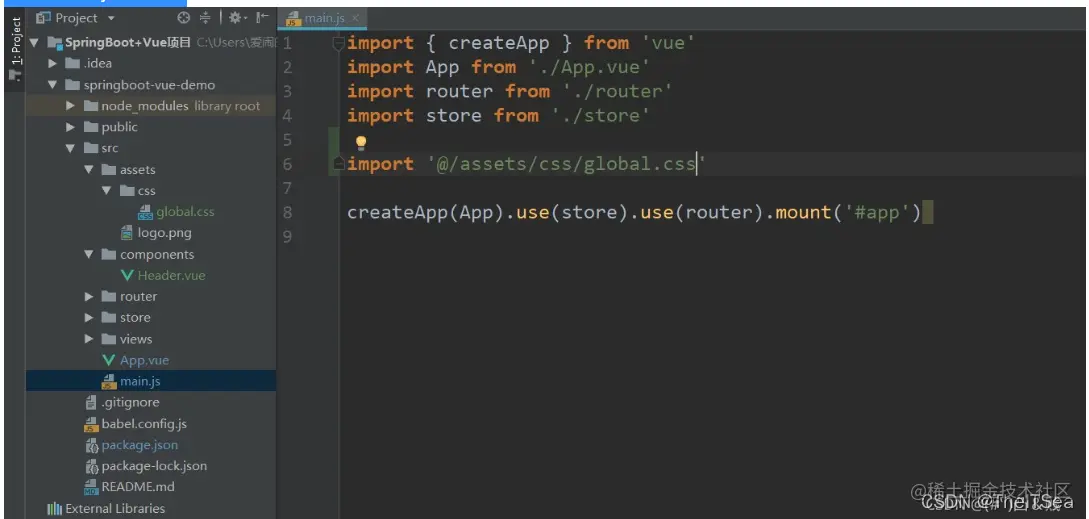Click the package.json file icon
Screen dimensions: 1089x519
(x=91, y=445)
